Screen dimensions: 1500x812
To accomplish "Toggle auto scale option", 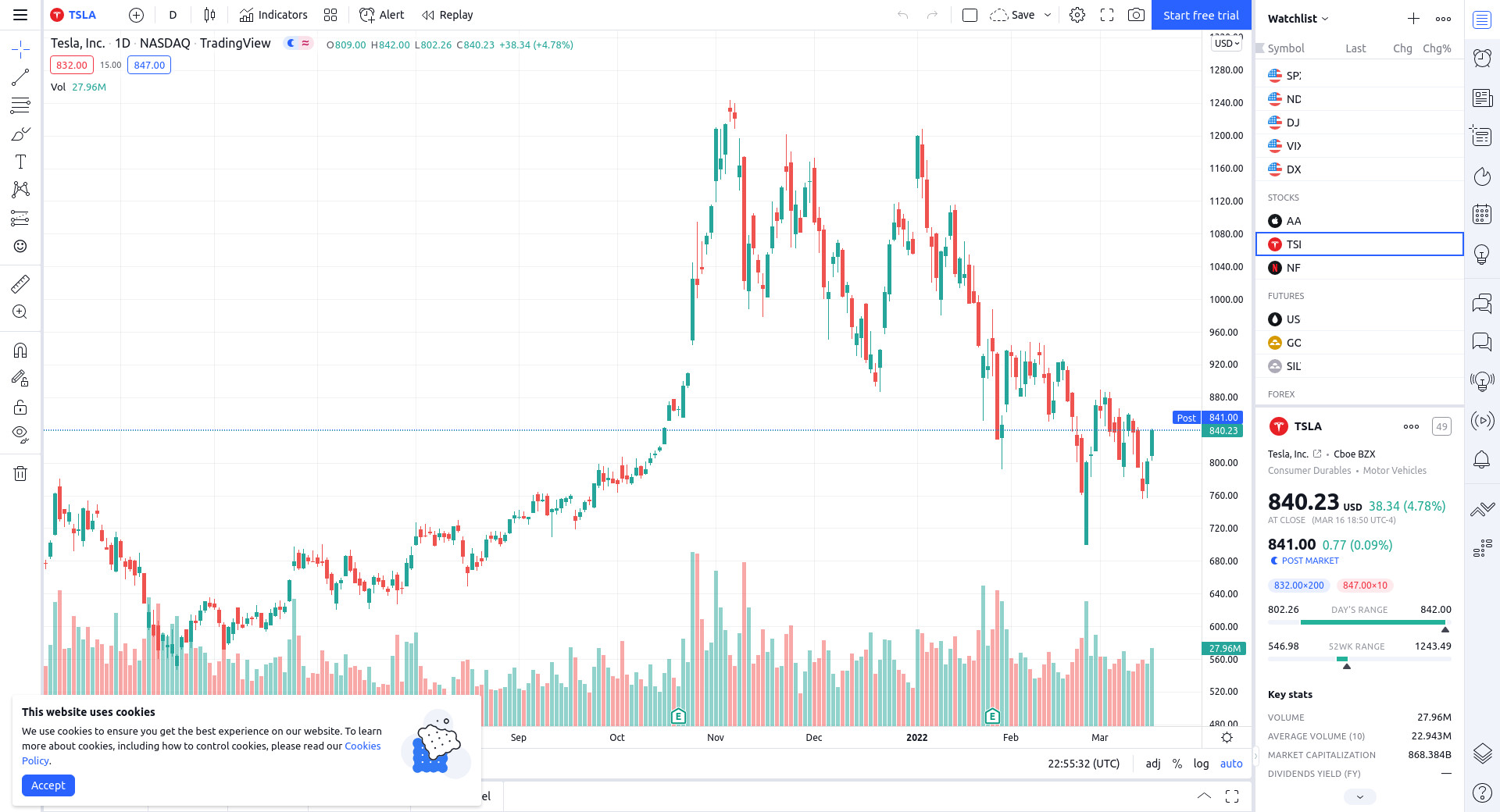I will coord(1231,764).
